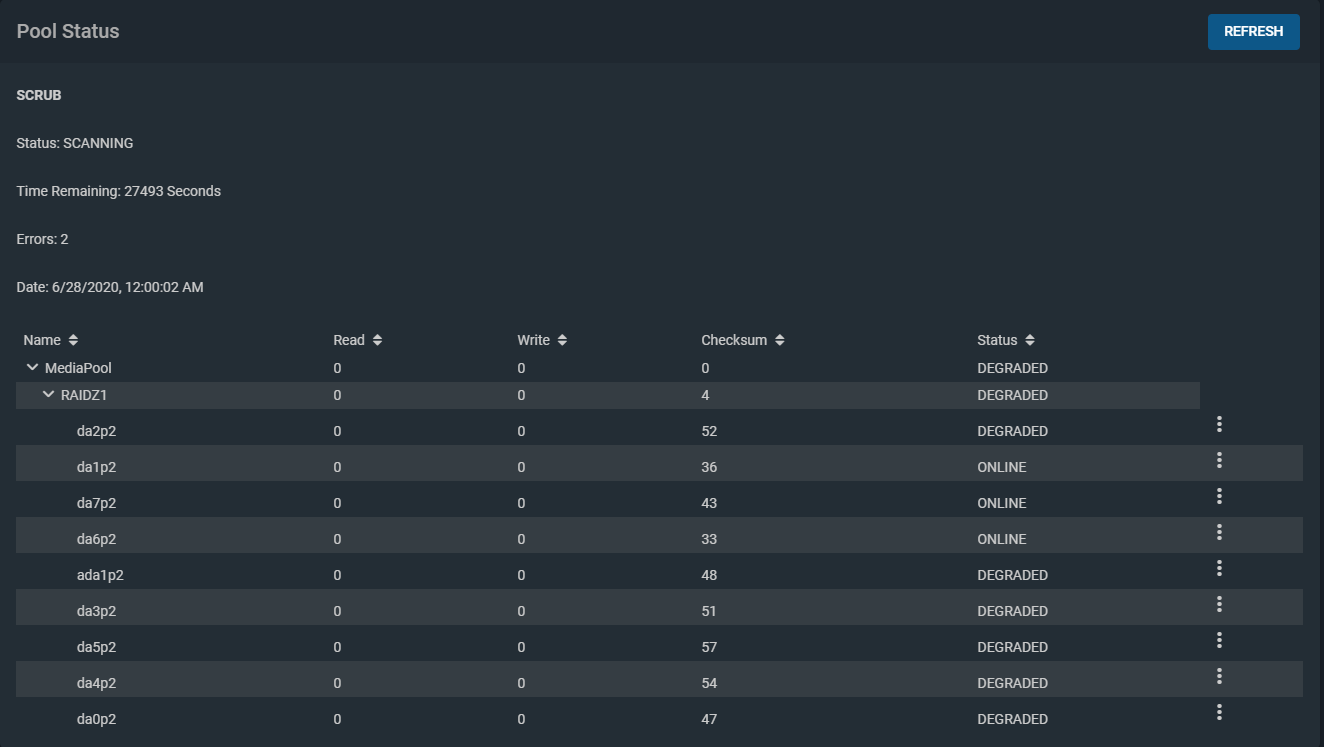Click the REFRESH button
The height and width of the screenshot is (747, 1324).
pyautogui.click(x=1253, y=32)
